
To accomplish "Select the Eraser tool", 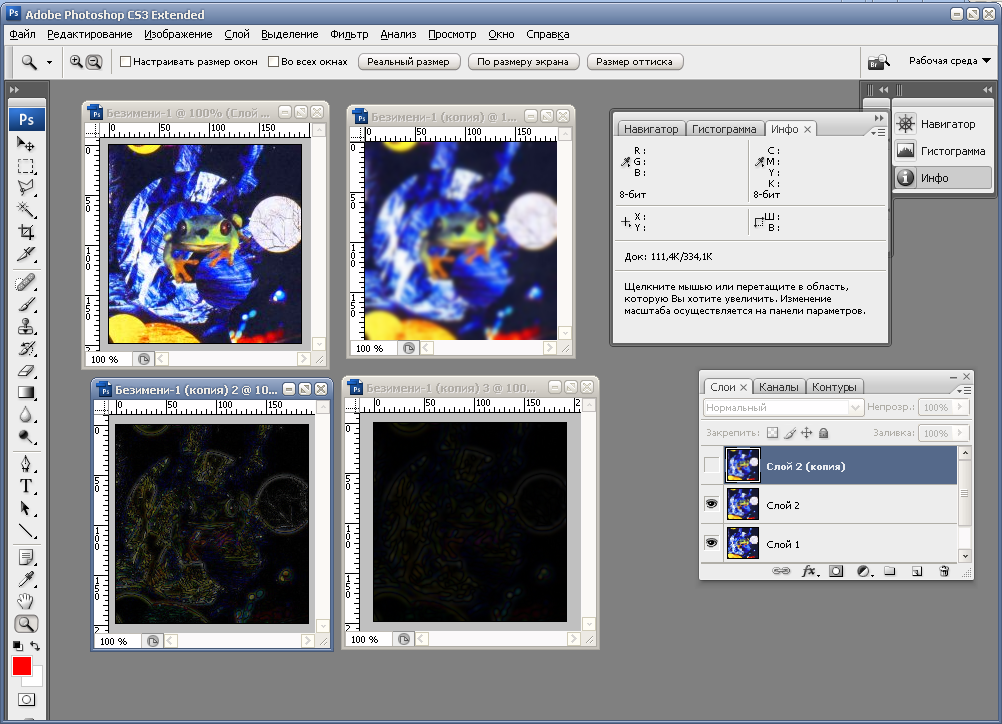I will tap(26, 371).
